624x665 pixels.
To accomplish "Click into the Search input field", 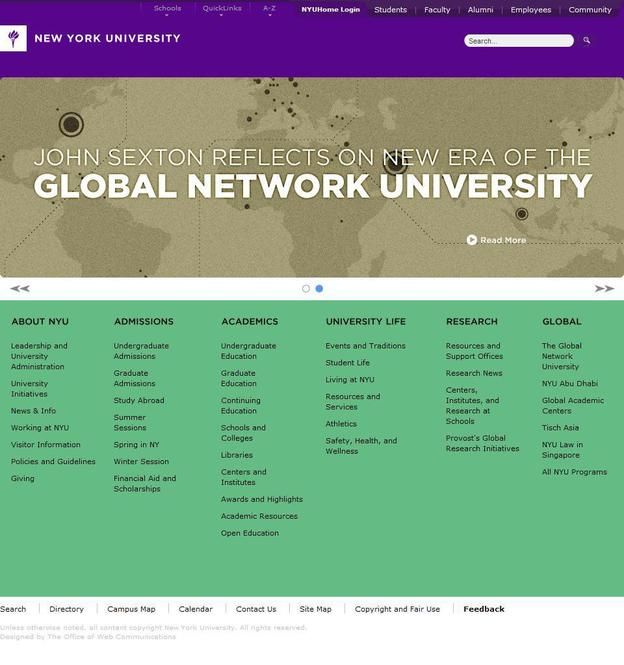I will tap(518, 41).
